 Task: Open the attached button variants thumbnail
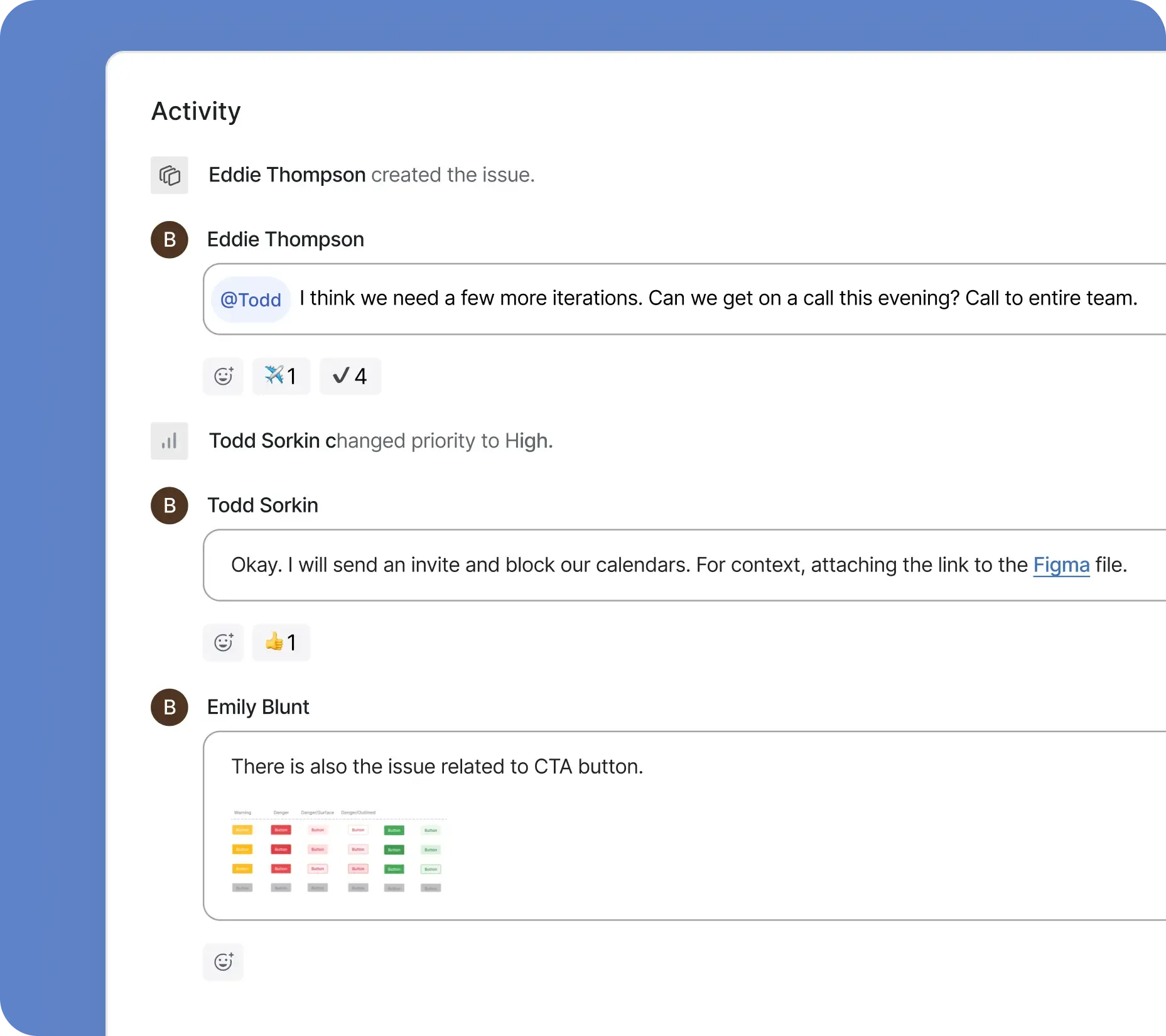click(337, 851)
